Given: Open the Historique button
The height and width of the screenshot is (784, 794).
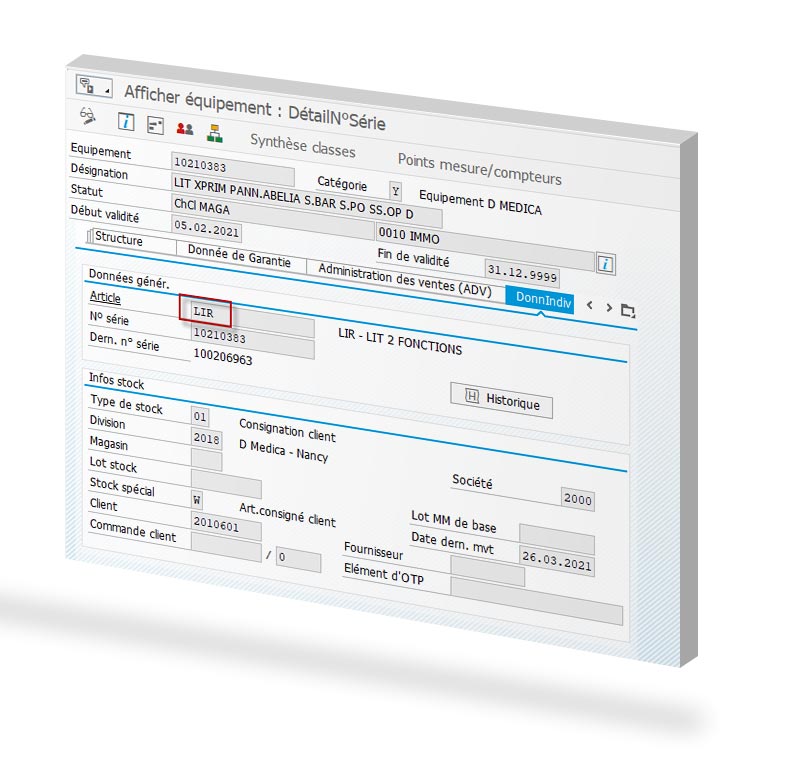Looking at the screenshot, I should pos(501,400).
